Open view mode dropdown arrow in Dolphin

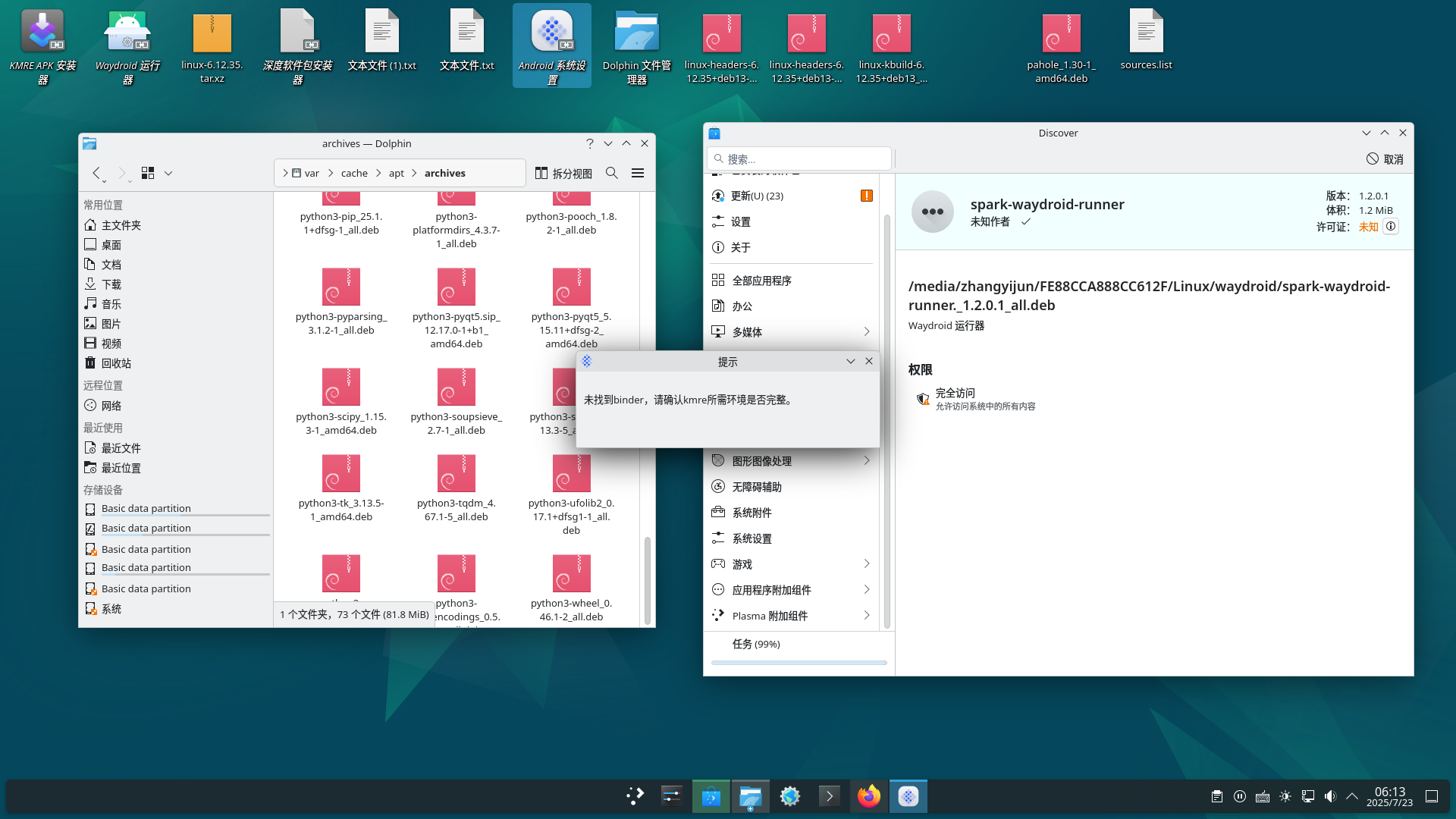[168, 173]
